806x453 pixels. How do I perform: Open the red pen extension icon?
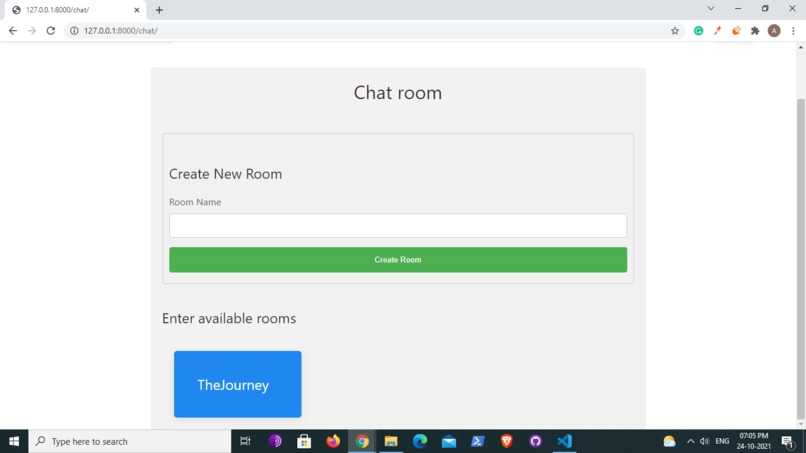click(717, 31)
